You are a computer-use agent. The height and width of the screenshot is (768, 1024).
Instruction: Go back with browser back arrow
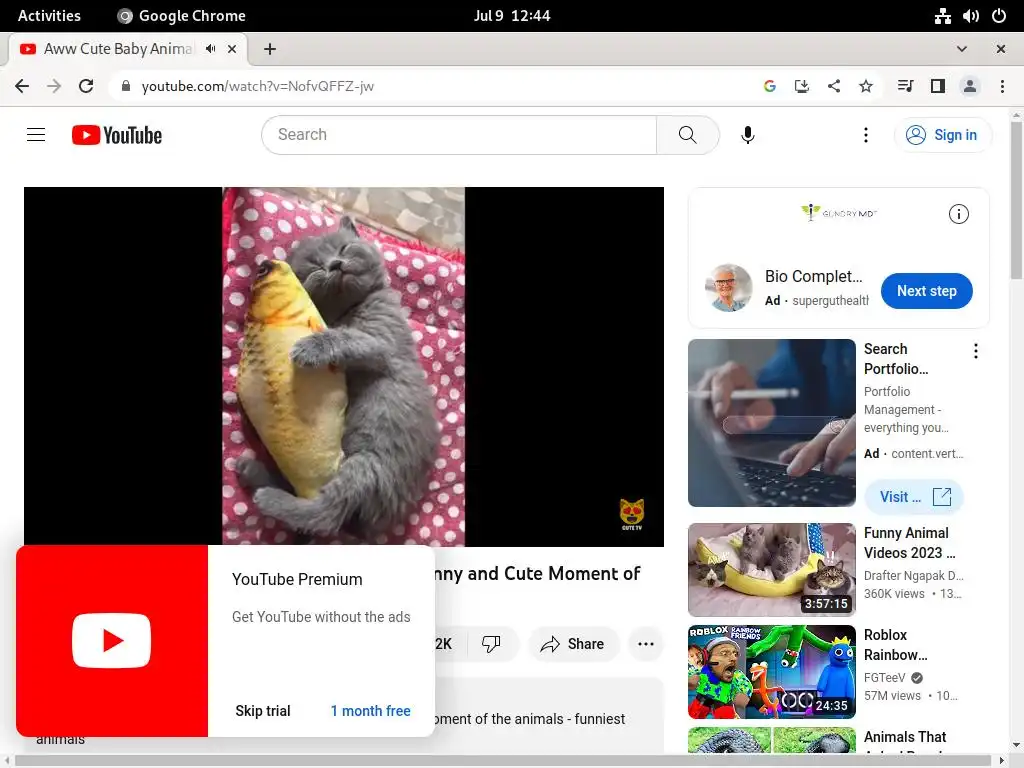pyautogui.click(x=22, y=86)
